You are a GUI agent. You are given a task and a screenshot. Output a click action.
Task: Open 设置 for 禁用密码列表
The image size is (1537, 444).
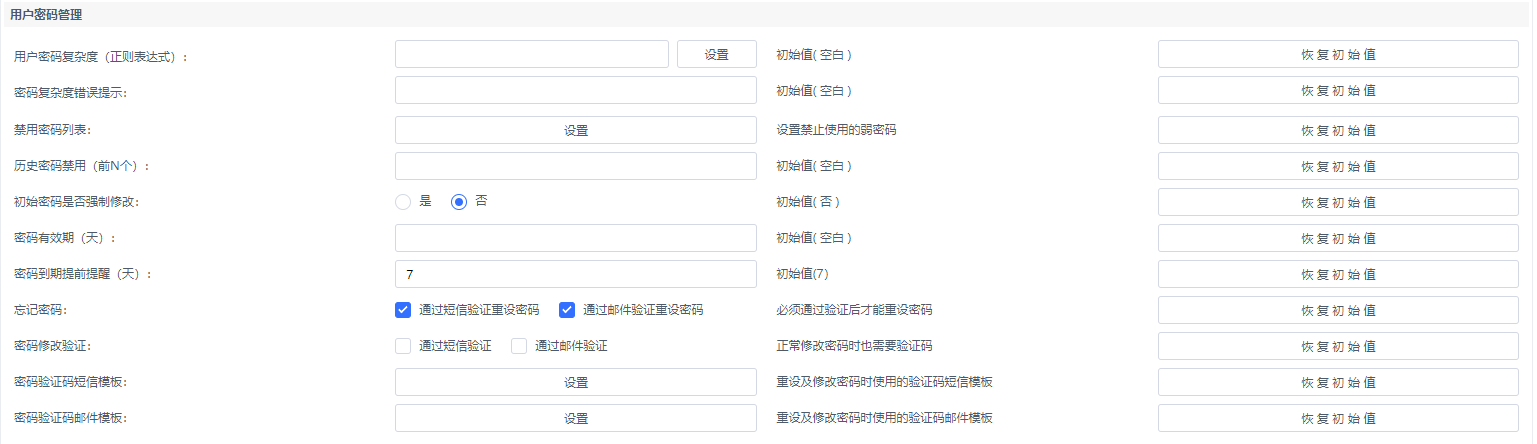pos(576,130)
